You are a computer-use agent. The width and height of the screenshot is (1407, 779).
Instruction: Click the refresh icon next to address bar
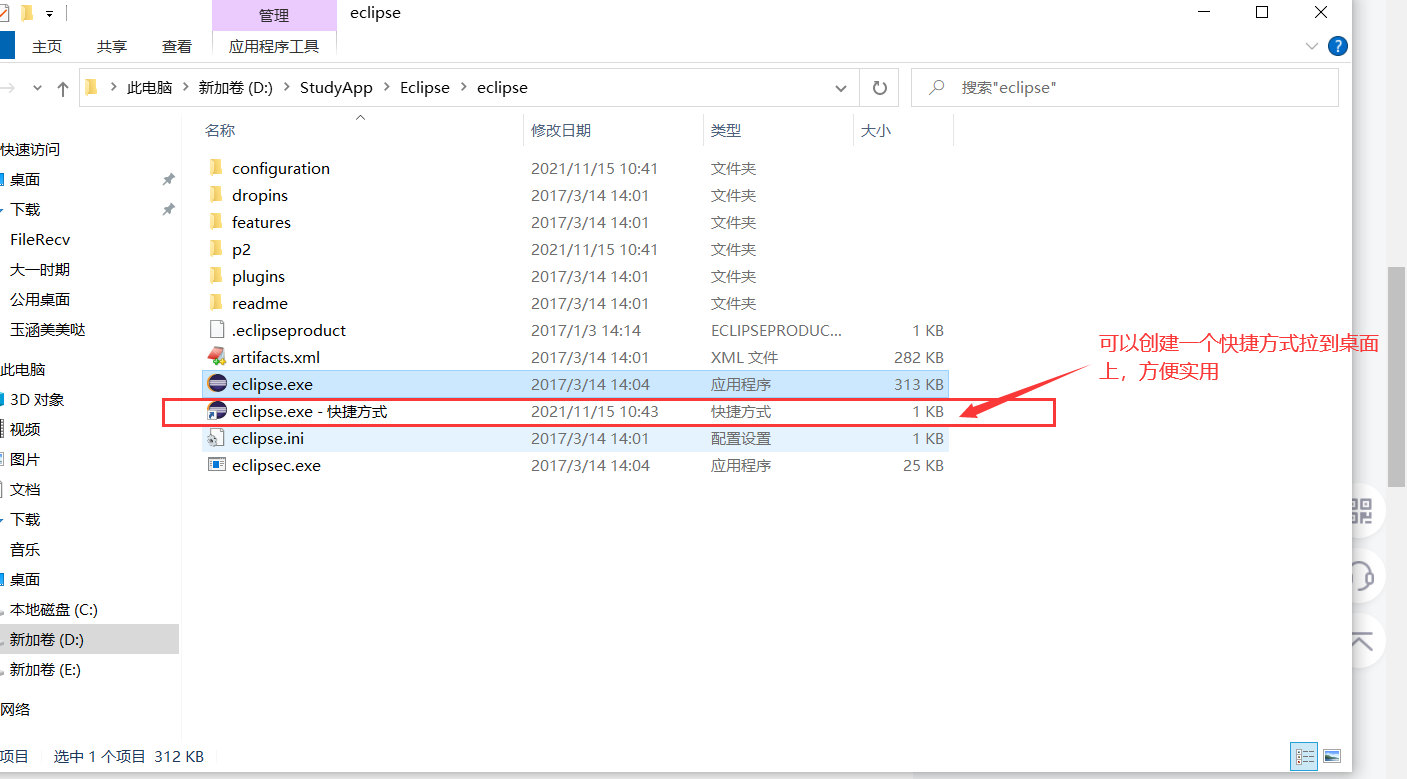[879, 87]
